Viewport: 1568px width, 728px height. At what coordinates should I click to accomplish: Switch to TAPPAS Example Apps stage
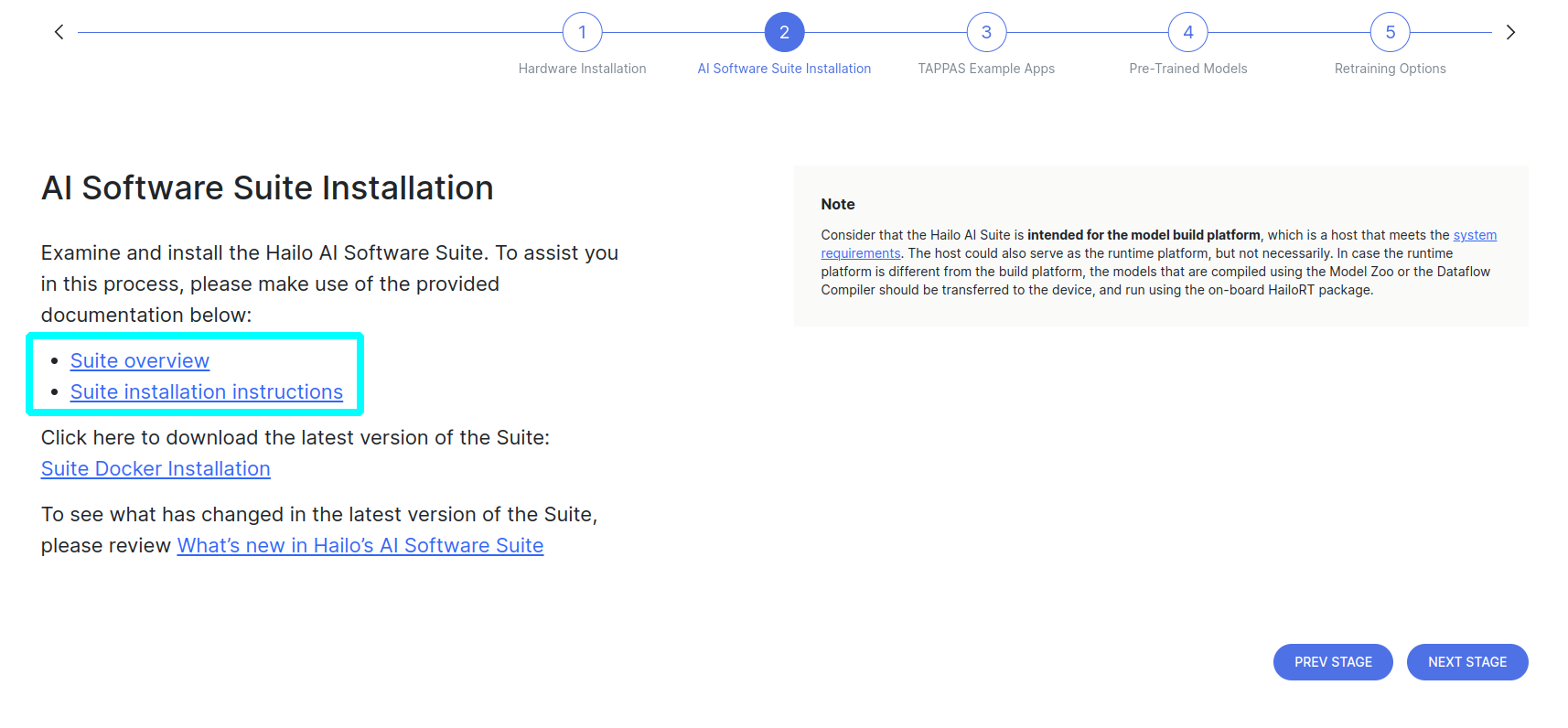[986, 69]
